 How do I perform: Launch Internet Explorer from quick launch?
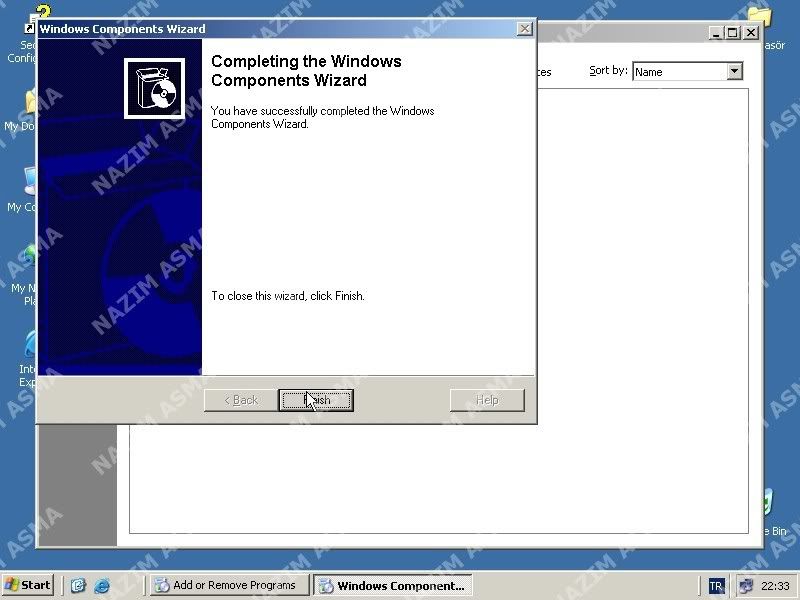coord(102,585)
